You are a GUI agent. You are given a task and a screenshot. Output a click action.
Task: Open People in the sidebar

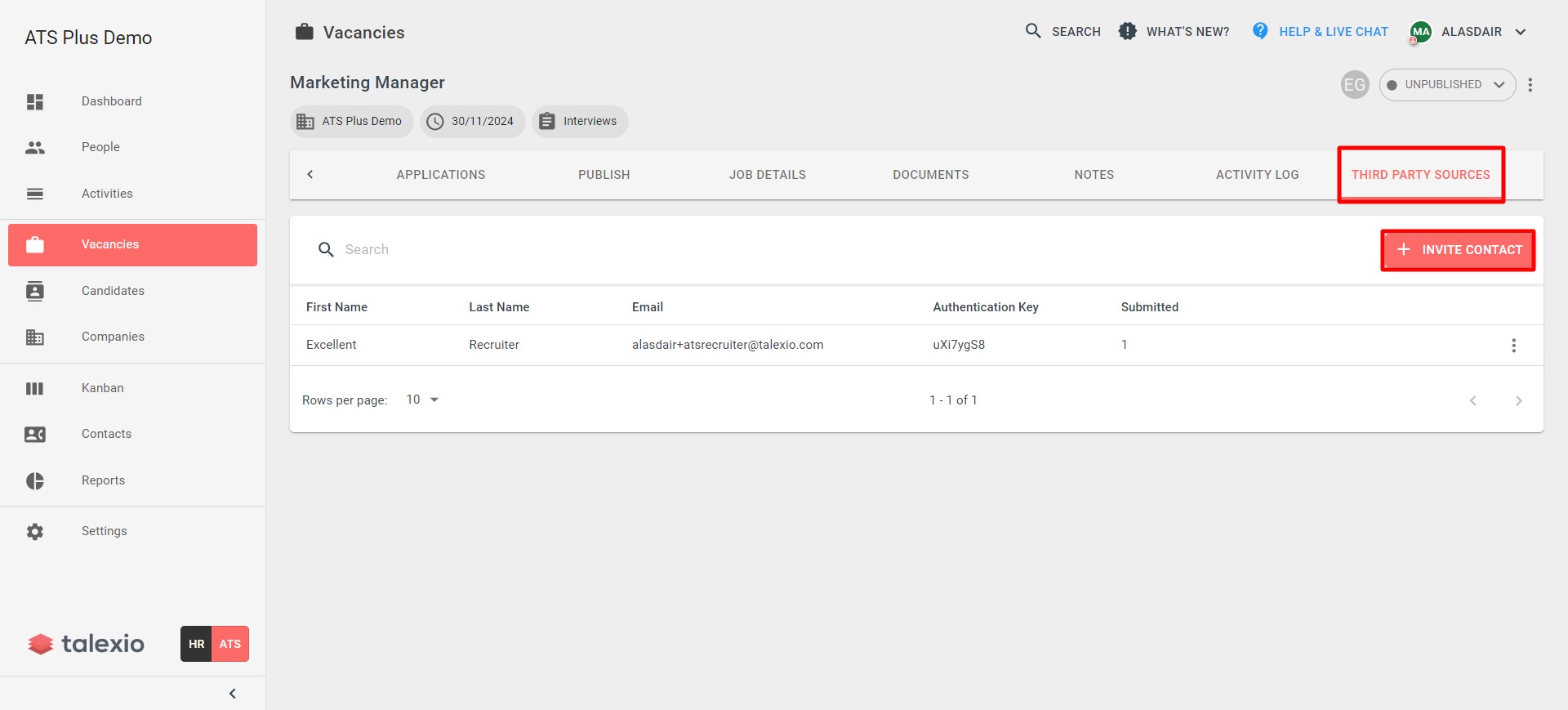[x=132, y=148]
